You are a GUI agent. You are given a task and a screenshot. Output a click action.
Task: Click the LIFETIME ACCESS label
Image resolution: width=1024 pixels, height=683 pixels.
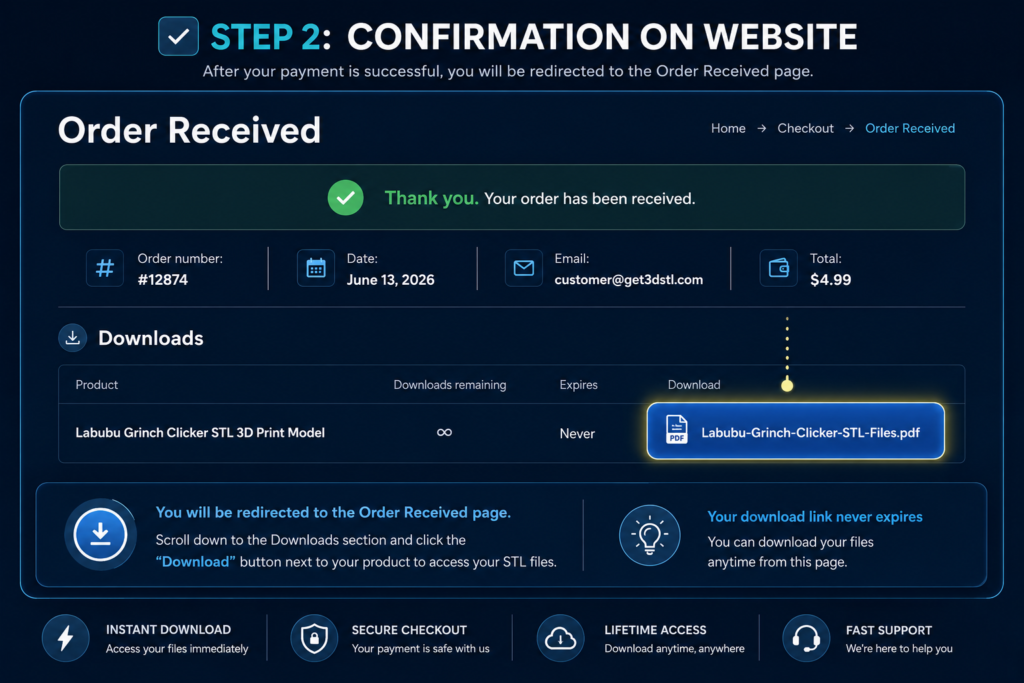tap(655, 630)
